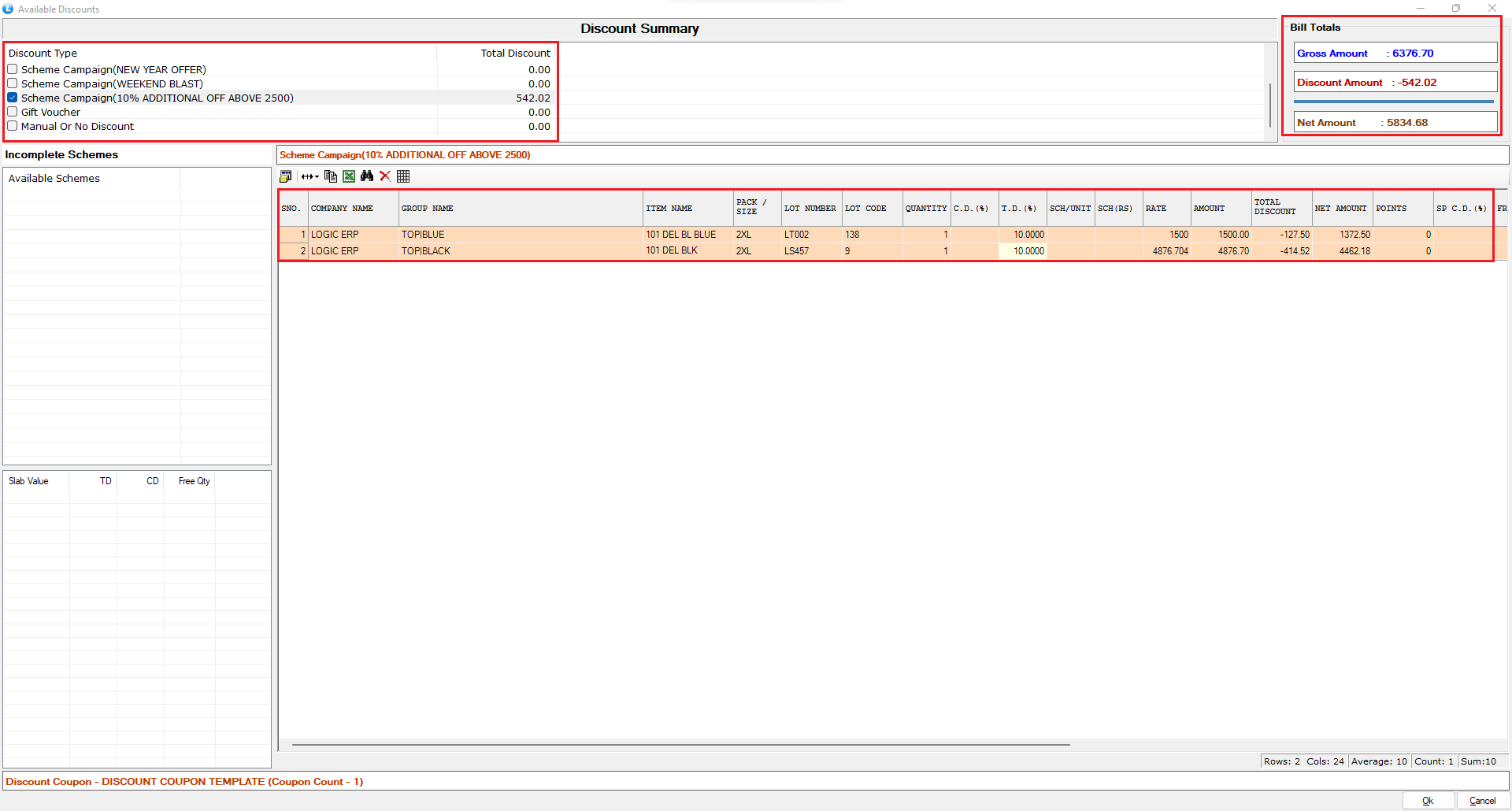1512x811 pixels.
Task: Export grid using the Excel icon
Action: point(349,176)
